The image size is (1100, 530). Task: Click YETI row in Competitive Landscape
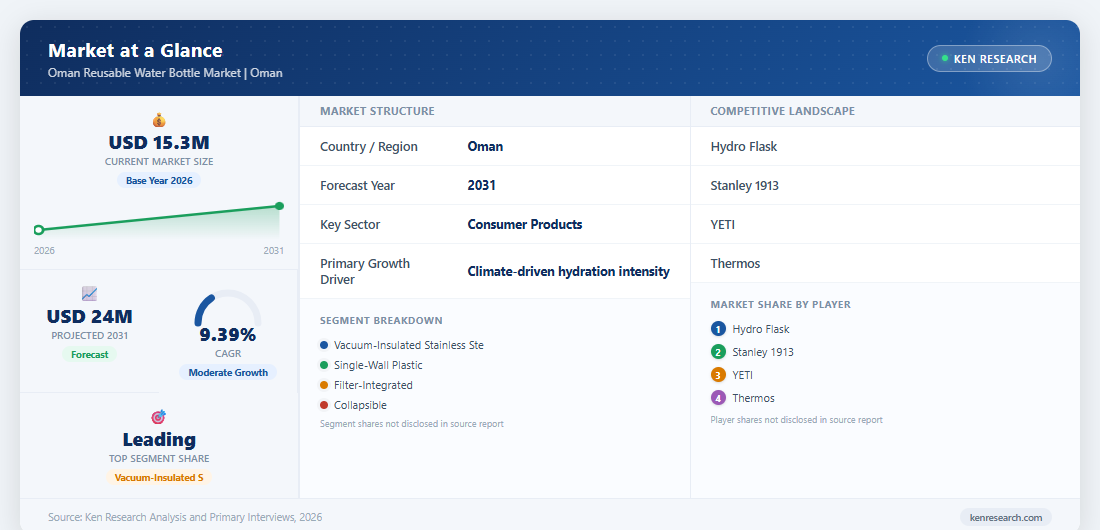(x=885, y=225)
